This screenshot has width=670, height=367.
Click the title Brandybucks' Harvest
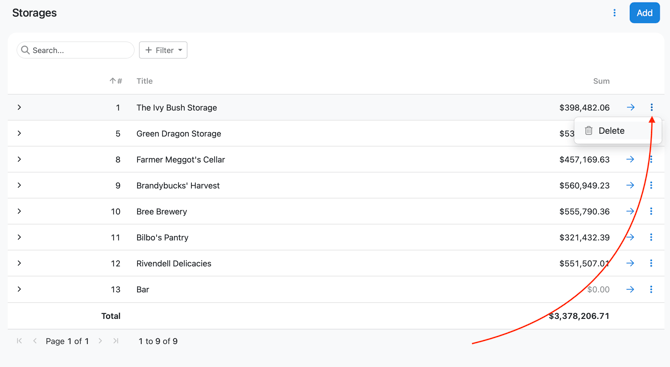(178, 185)
